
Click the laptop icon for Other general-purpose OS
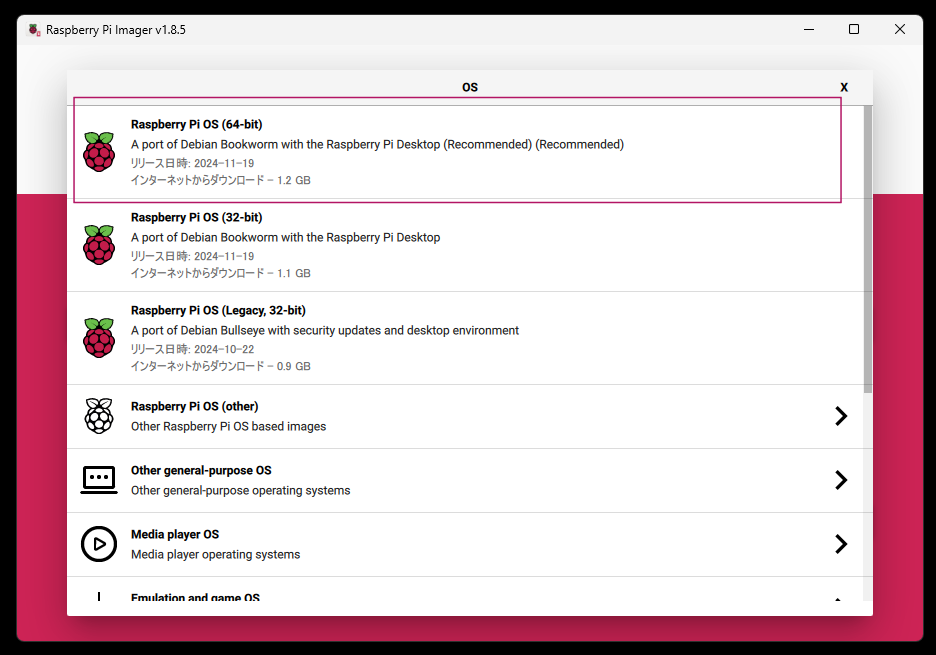[x=98, y=480]
